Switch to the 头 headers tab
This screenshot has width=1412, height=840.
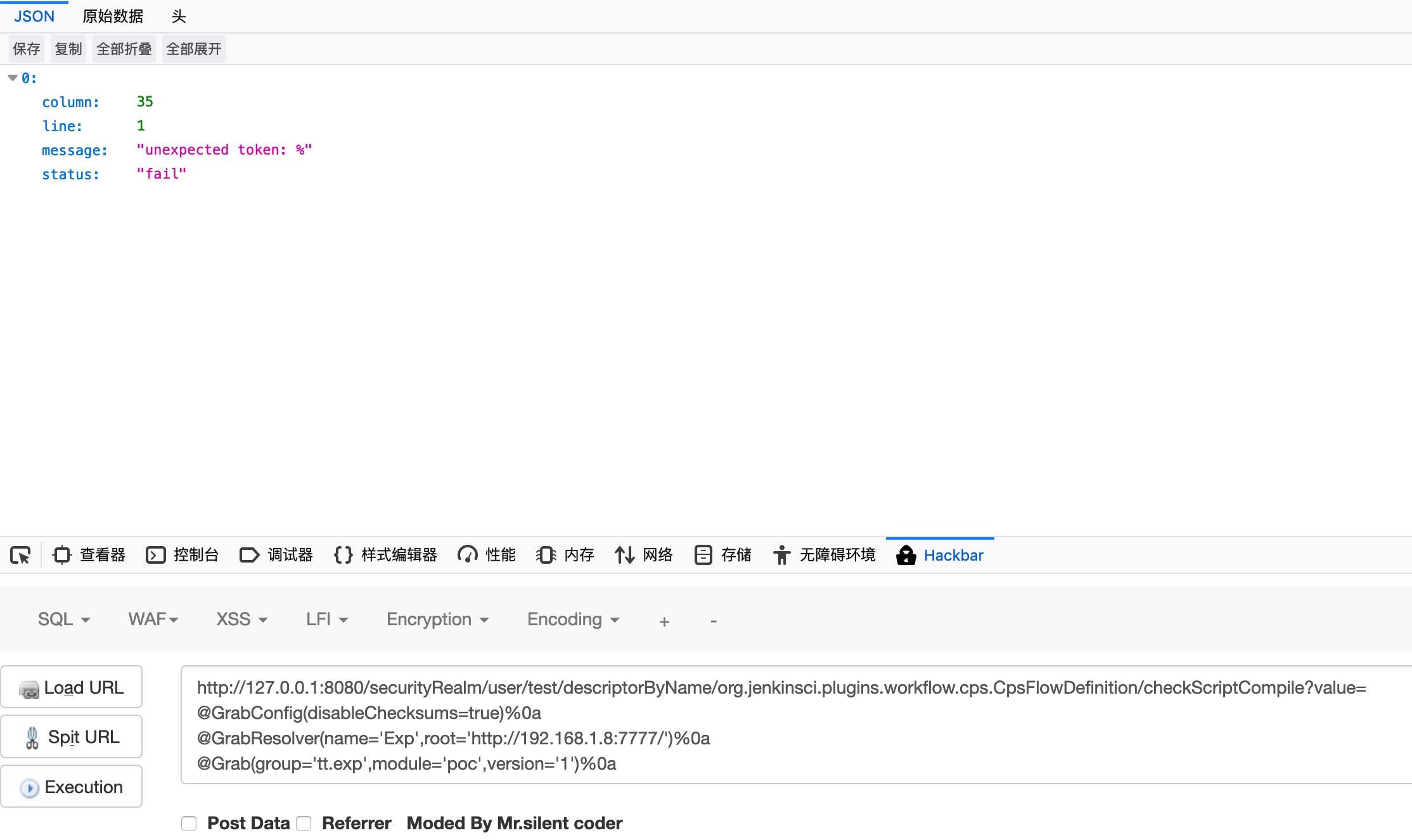tap(179, 16)
